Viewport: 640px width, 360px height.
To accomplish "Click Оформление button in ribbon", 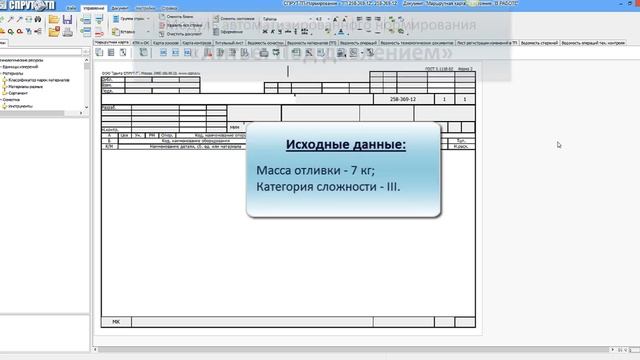I will click(x=229, y=31).
